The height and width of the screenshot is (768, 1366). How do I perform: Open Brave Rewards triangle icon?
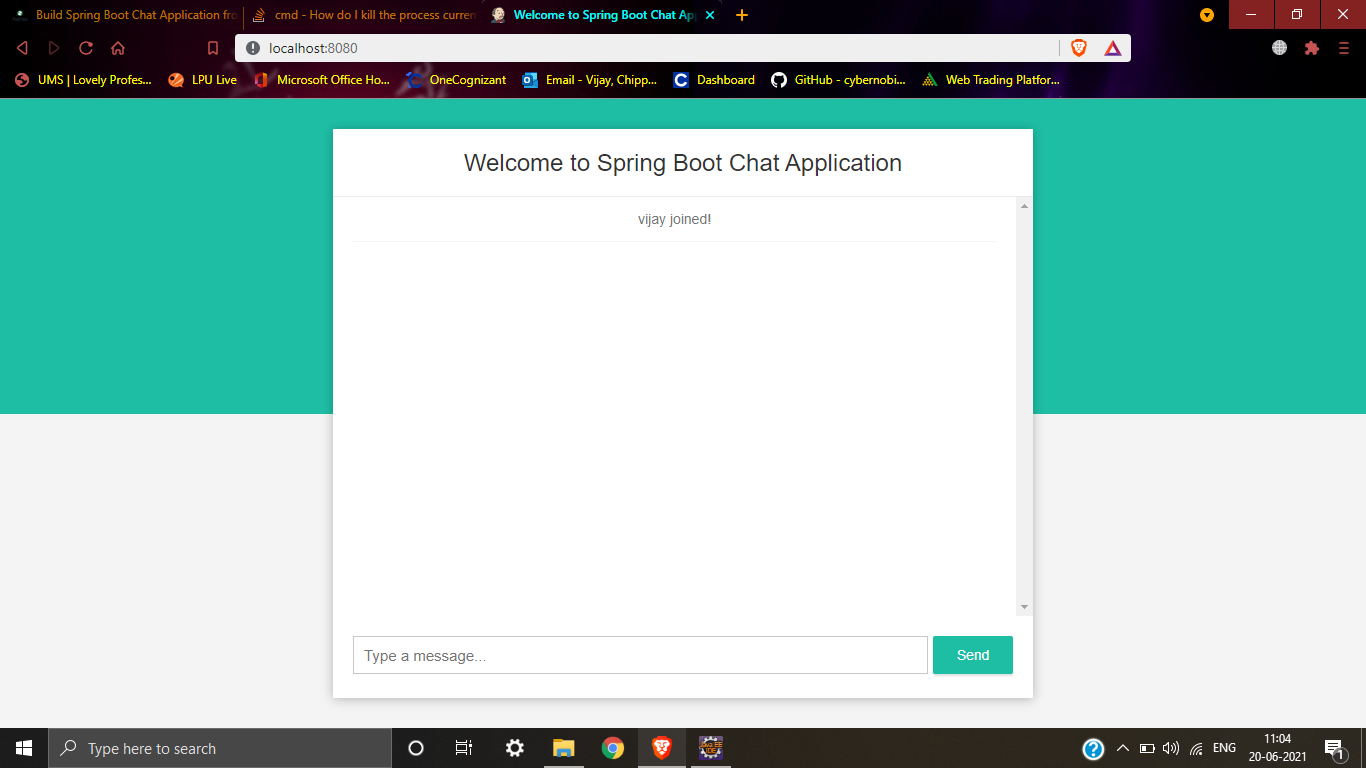1113,48
